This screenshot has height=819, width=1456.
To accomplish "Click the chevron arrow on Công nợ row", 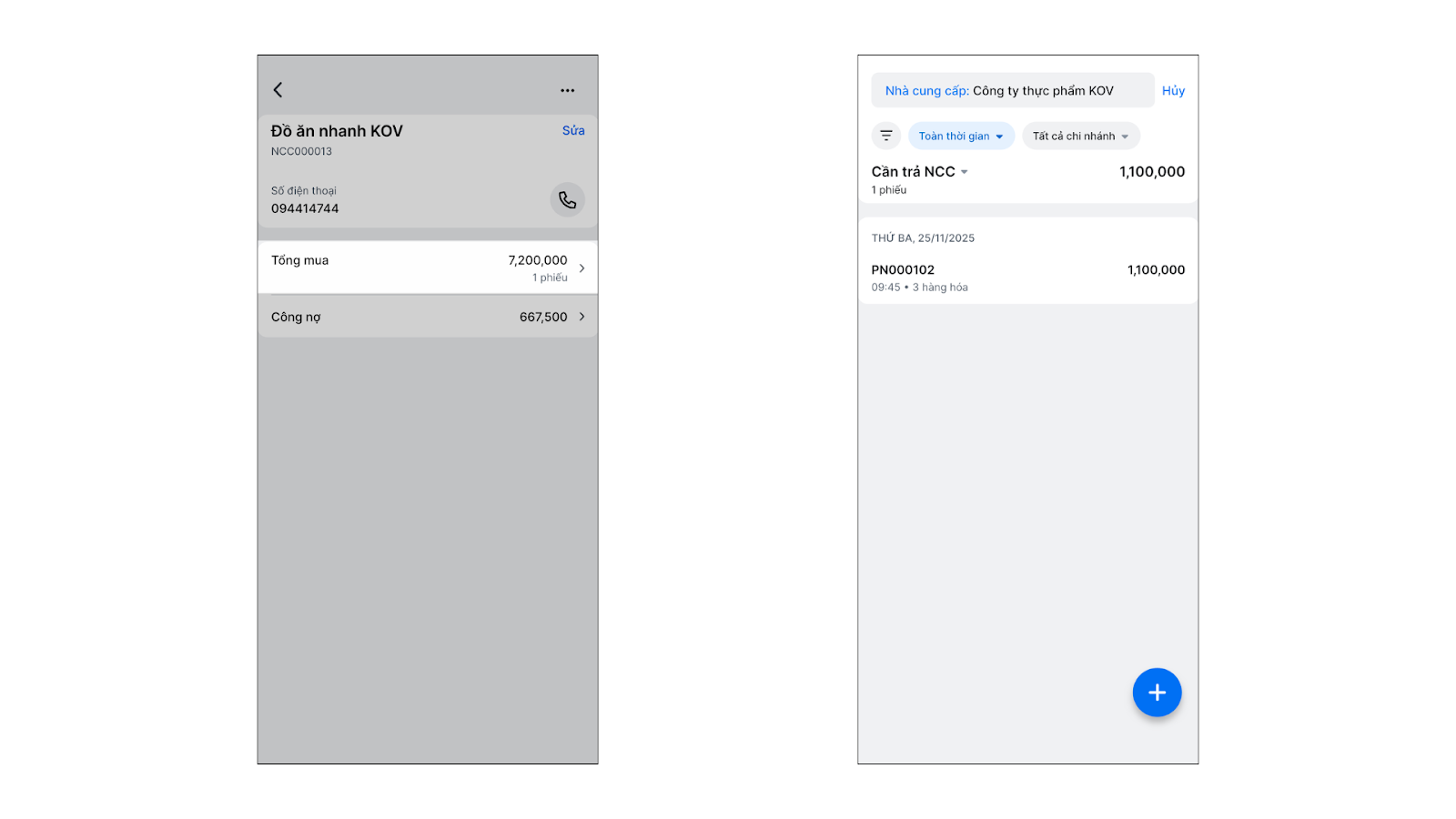I will (582, 317).
